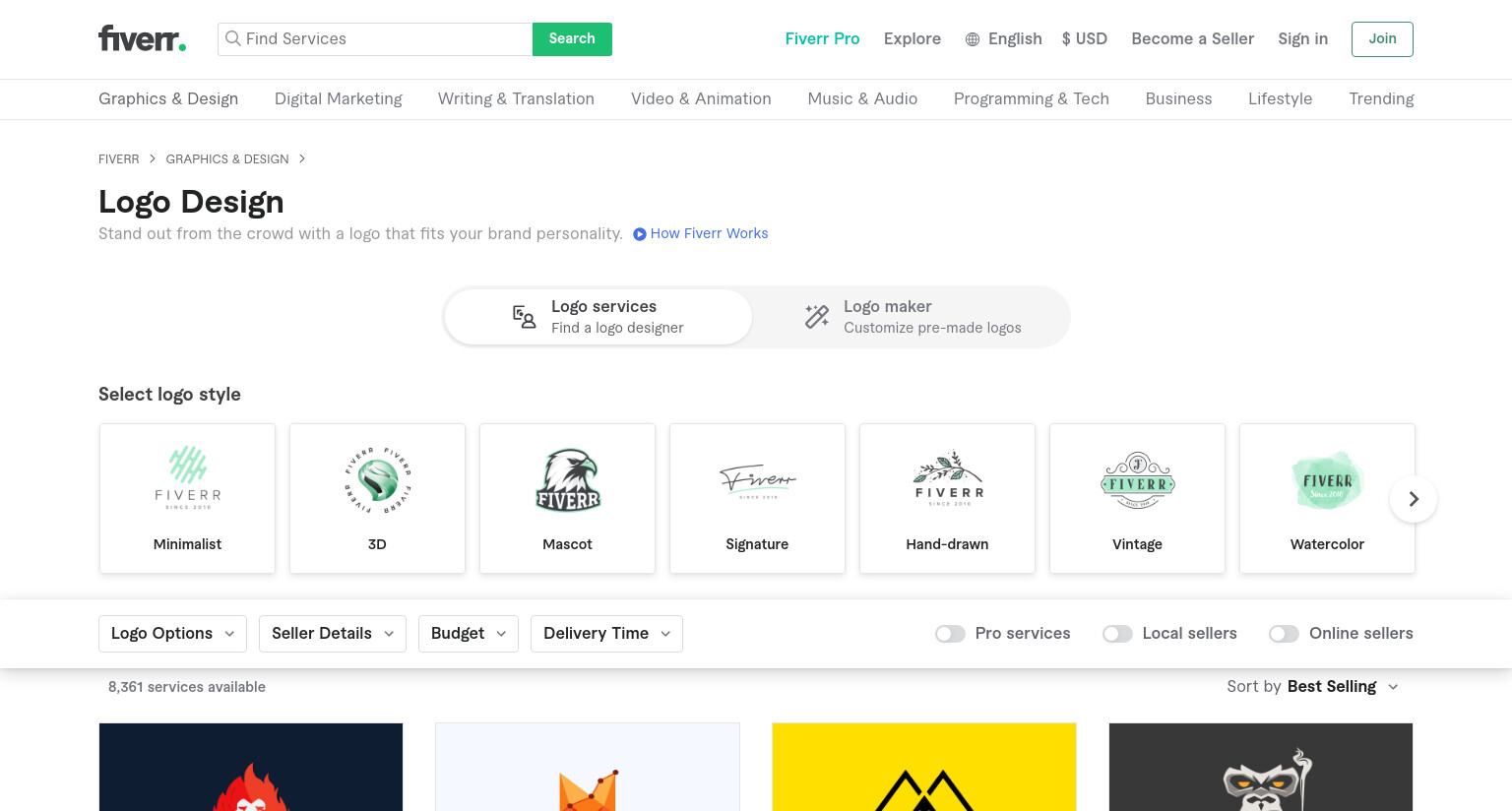The height and width of the screenshot is (811, 1512).
Task: Select the Minimalist logo style
Action: (x=187, y=498)
